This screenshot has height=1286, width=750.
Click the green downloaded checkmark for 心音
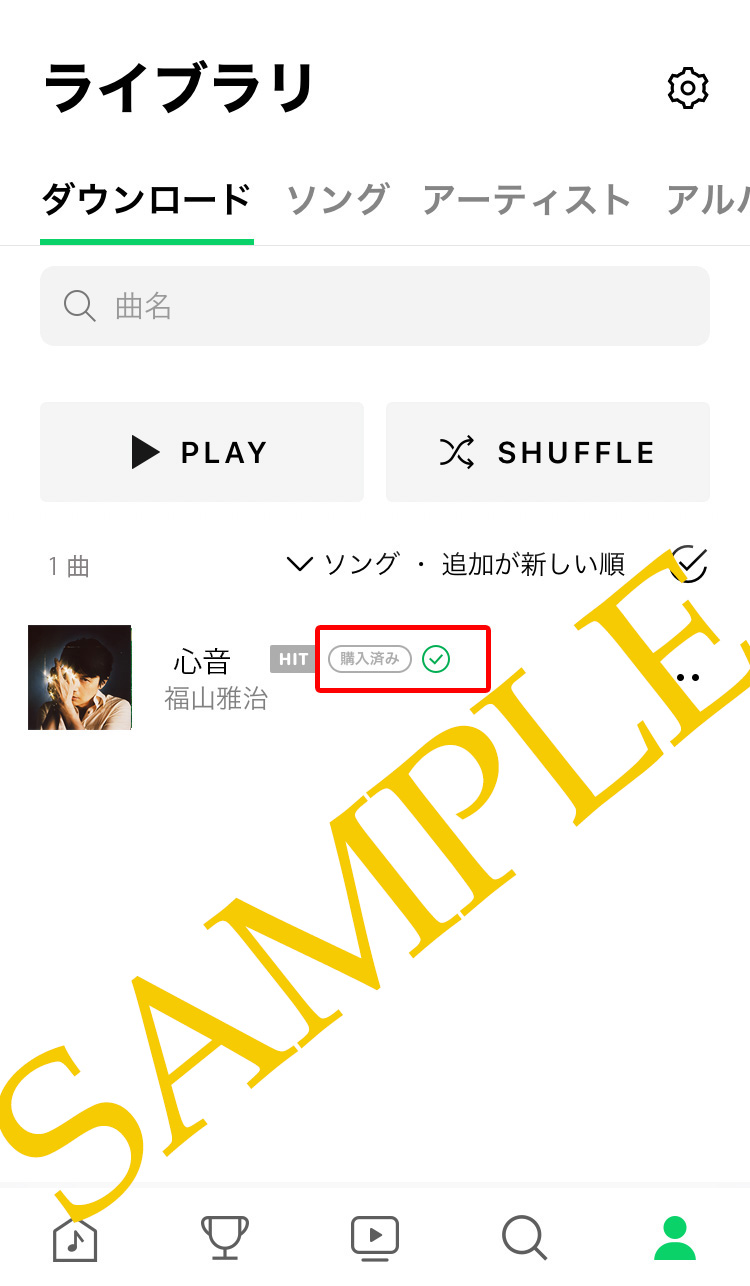click(436, 659)
